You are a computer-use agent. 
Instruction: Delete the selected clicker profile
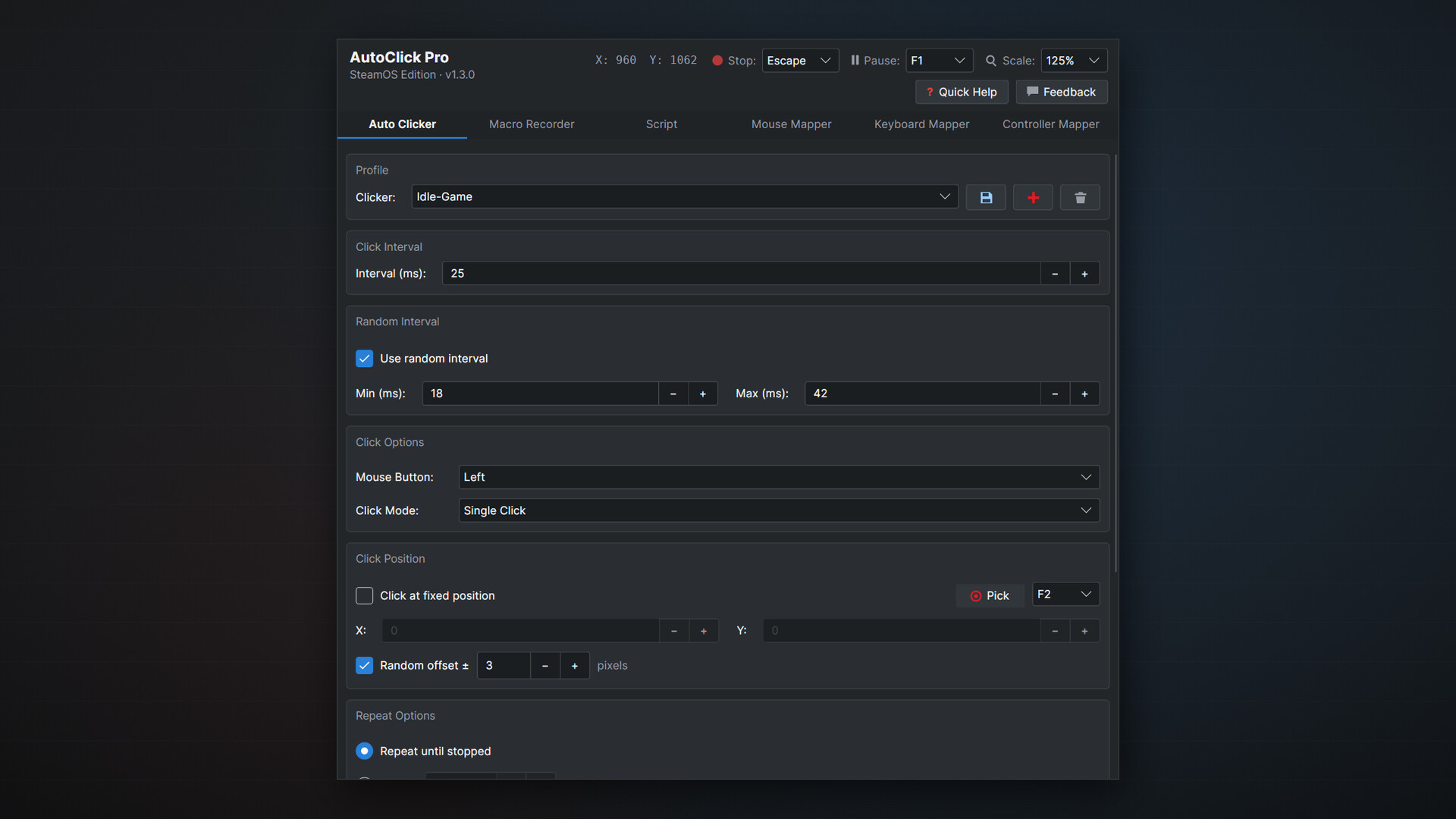pos(1080,197)
